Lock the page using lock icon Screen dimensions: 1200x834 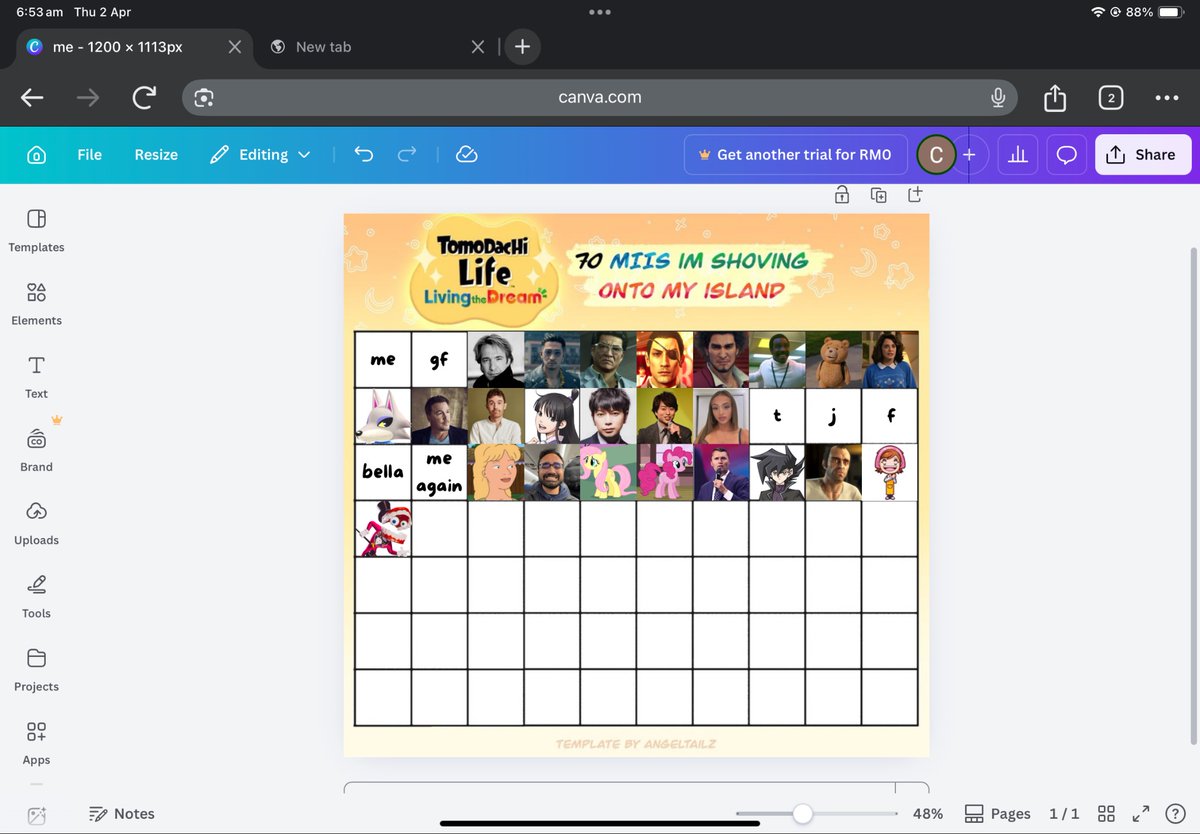842,195
